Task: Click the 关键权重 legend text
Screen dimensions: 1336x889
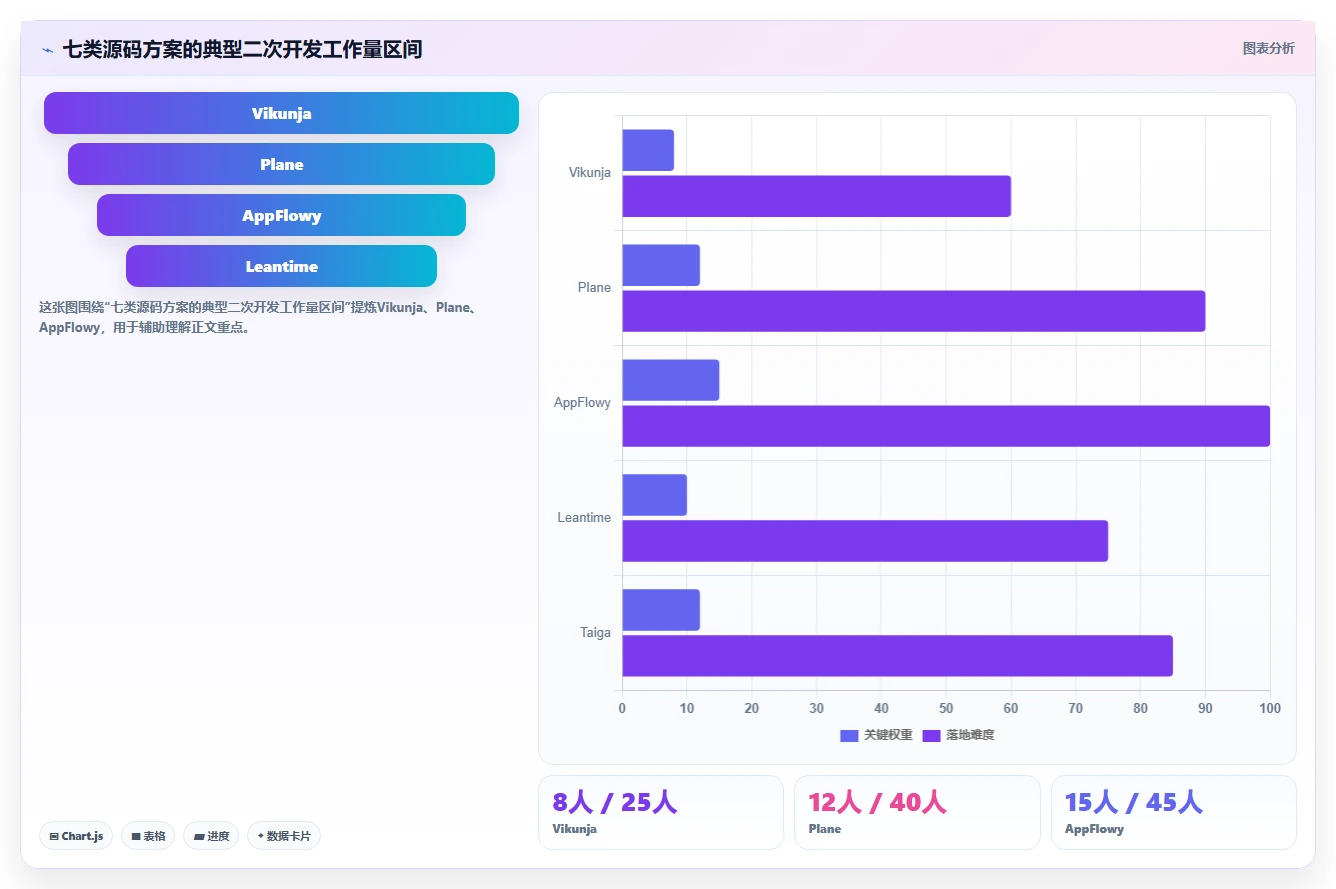Action: (888, 736)
